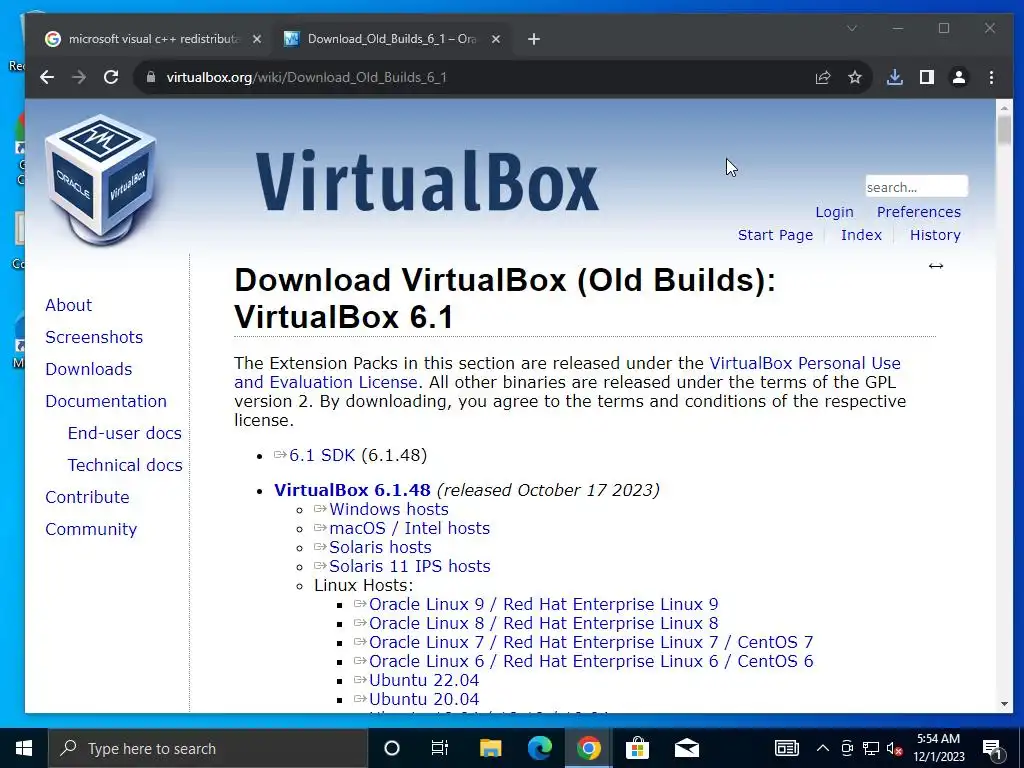This screenshot has height=768, width=1024.
Task: Download the Windows hosts installer
Action: 389,509
